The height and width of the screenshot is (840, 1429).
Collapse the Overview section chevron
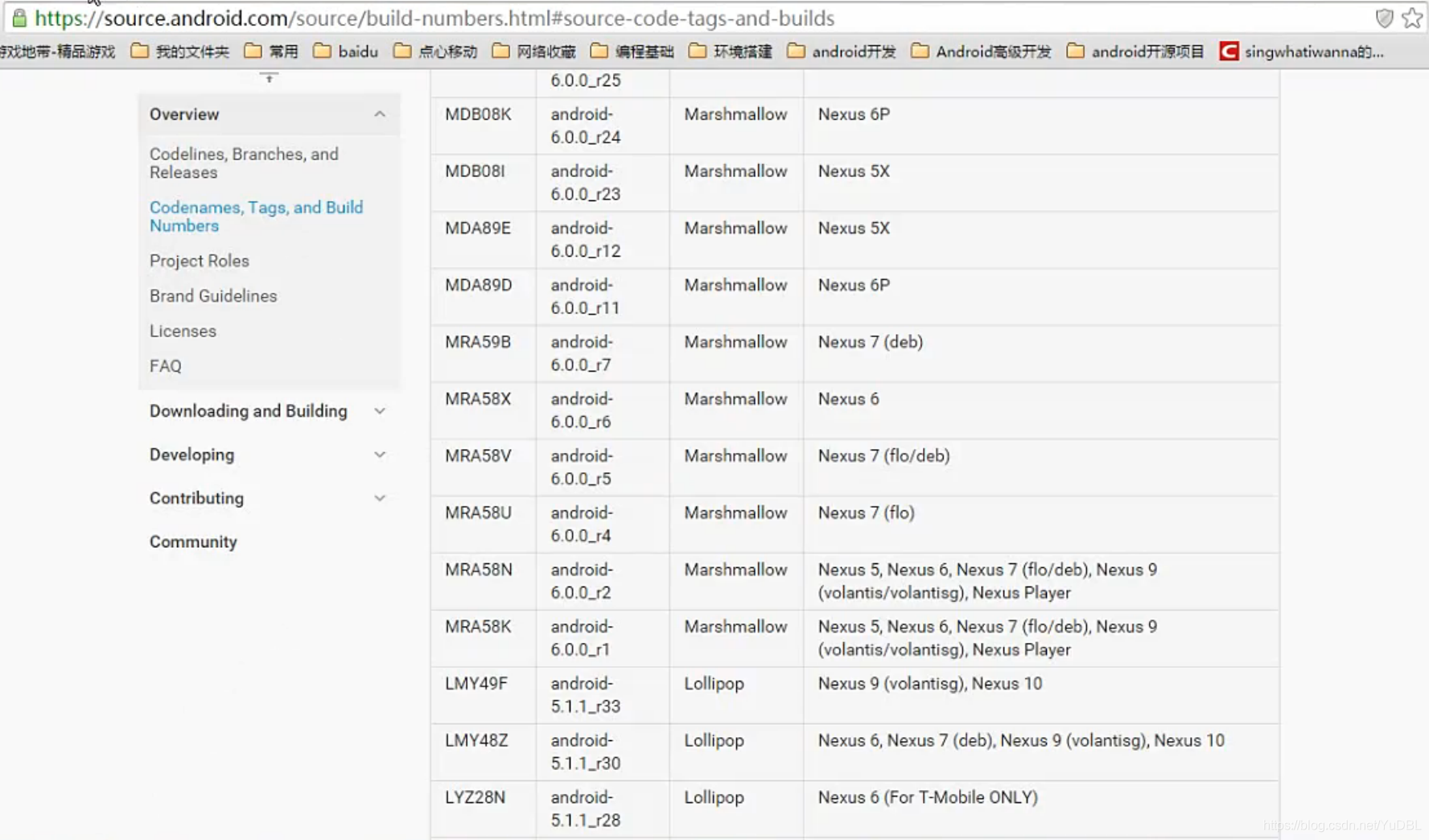point(380,114)
